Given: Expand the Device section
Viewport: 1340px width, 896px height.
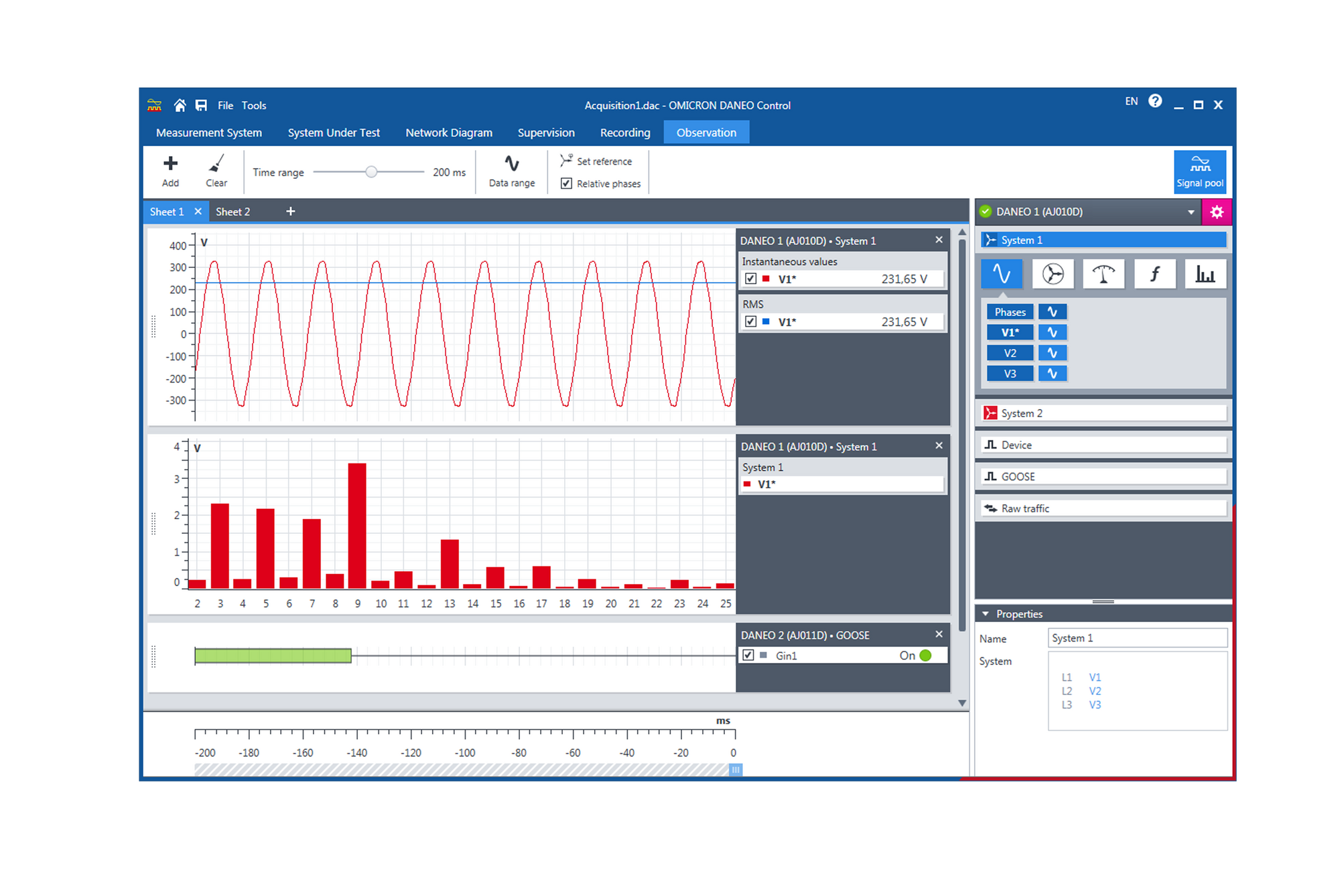Looking at the screenshot, I should coord(1103,445).
